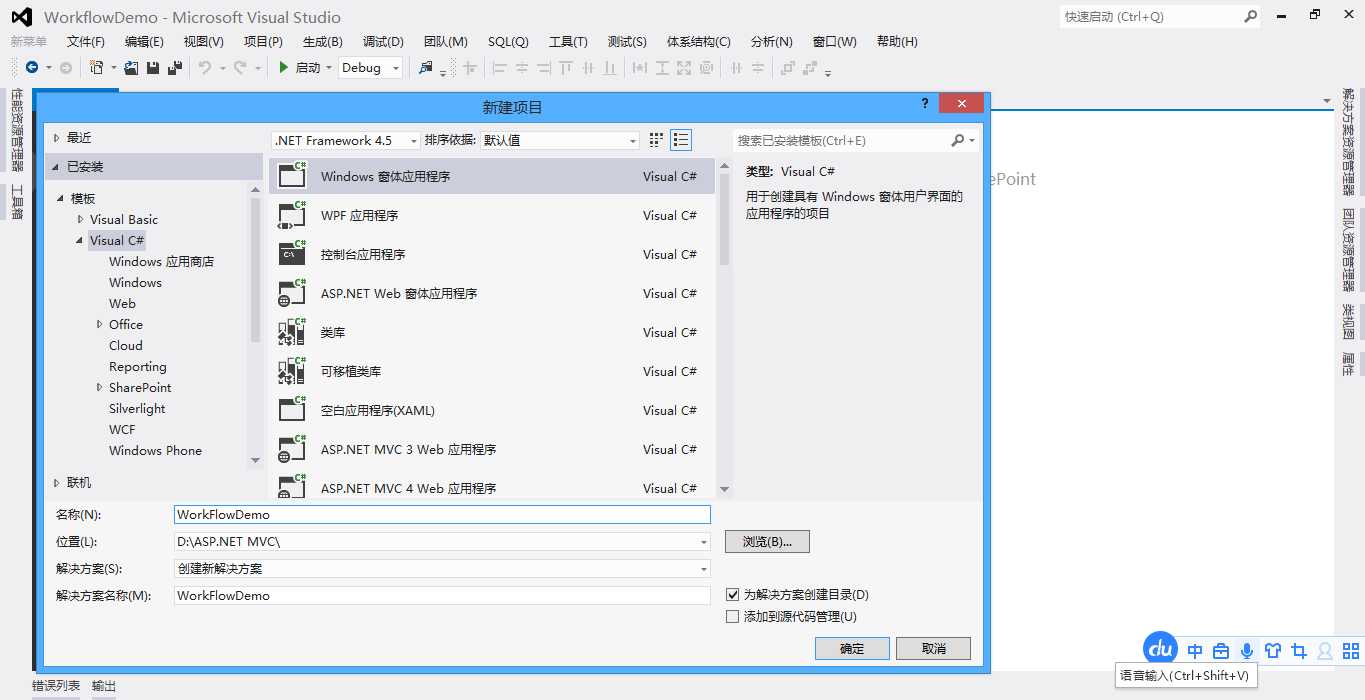Image resolution: width=1365 pixels, height=700 pixels.
Task: Open the 调试(D) menu
Action: coord(383,41)
